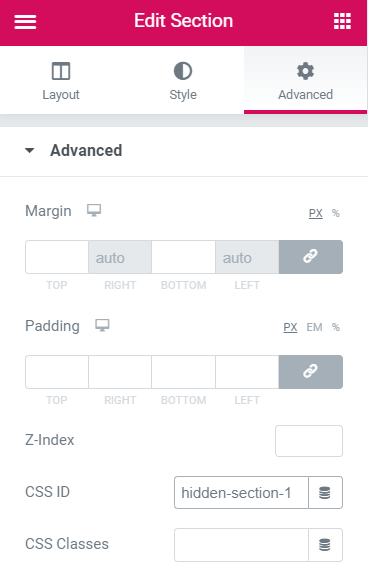Viewport: 368px width, 580px height.
Task: Open dynamic tags for CSS ID
Action: point(325,493)
